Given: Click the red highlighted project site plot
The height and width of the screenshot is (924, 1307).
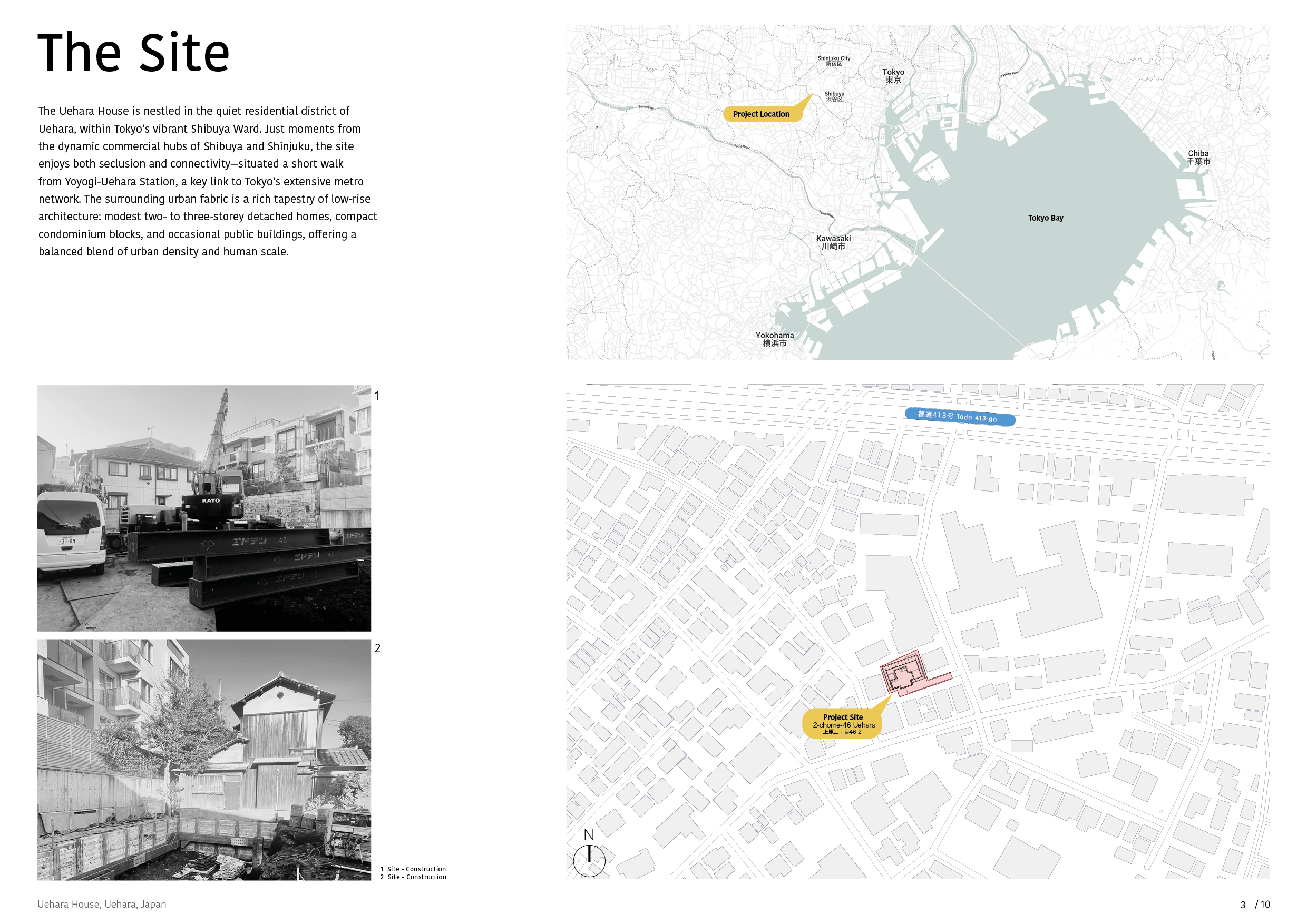Looking at the screenshot, I should point(904,676).
